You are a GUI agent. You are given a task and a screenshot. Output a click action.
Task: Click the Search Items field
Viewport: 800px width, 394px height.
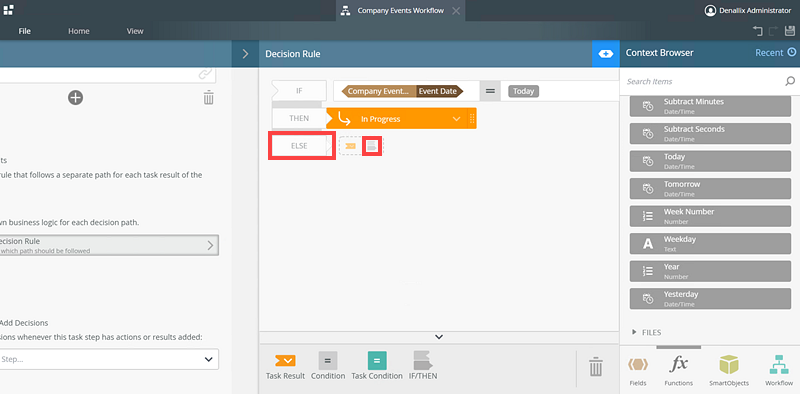[702, 81]
